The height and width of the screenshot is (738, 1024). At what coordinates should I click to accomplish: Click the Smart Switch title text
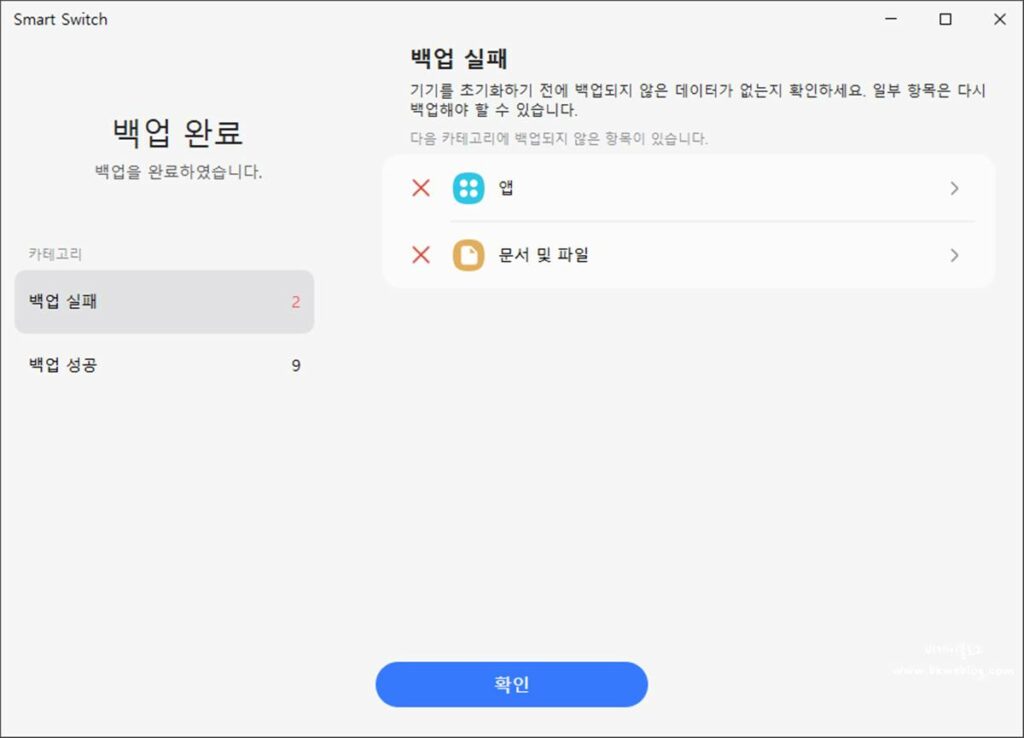60,19
